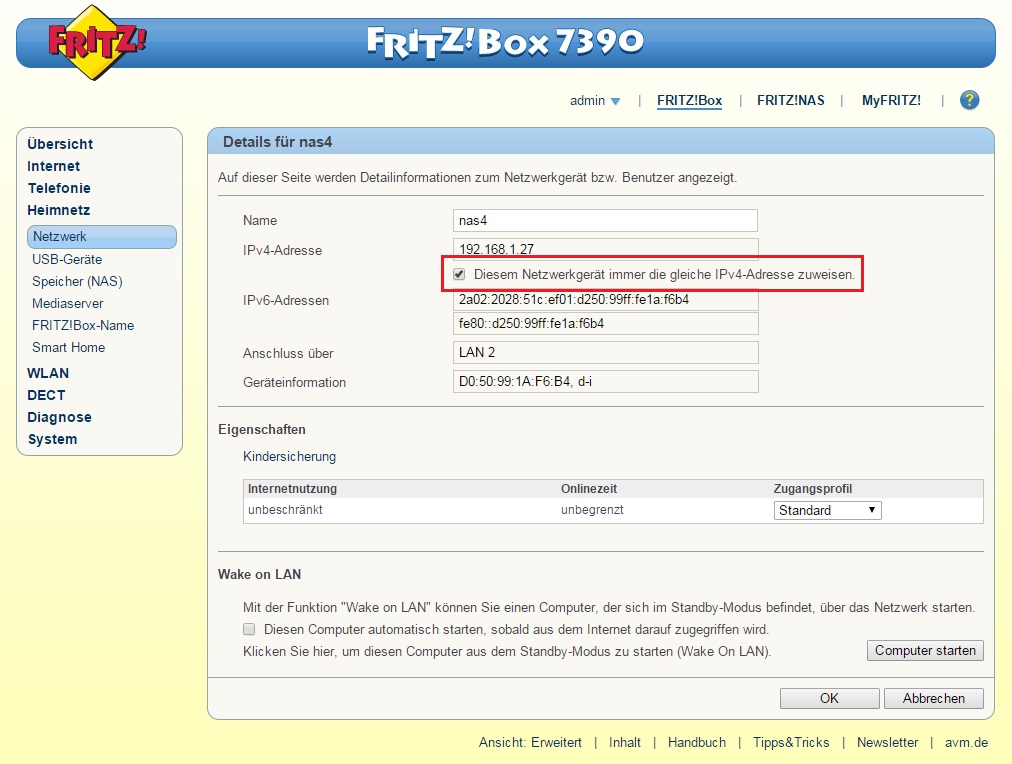Open the System menu section
This screenshot has height=764, width=1012.
click(52, 439)
